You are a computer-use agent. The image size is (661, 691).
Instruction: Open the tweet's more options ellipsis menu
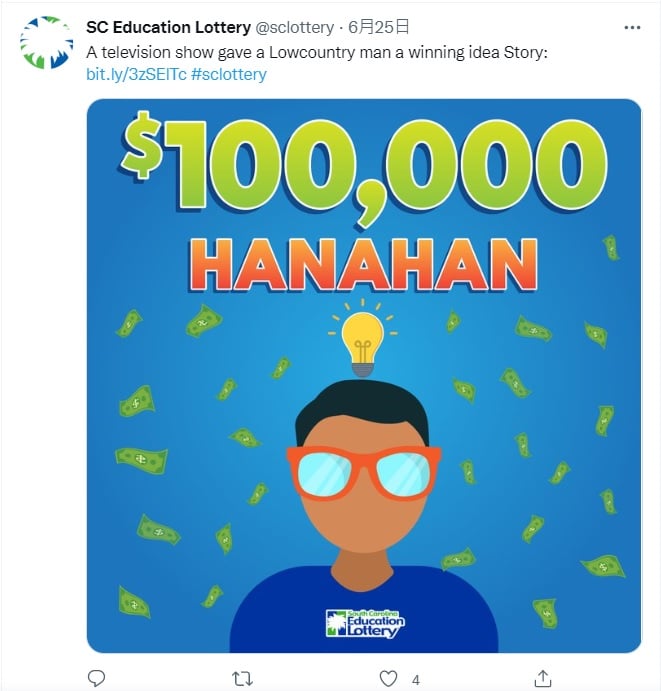click(x=631, y=27)
